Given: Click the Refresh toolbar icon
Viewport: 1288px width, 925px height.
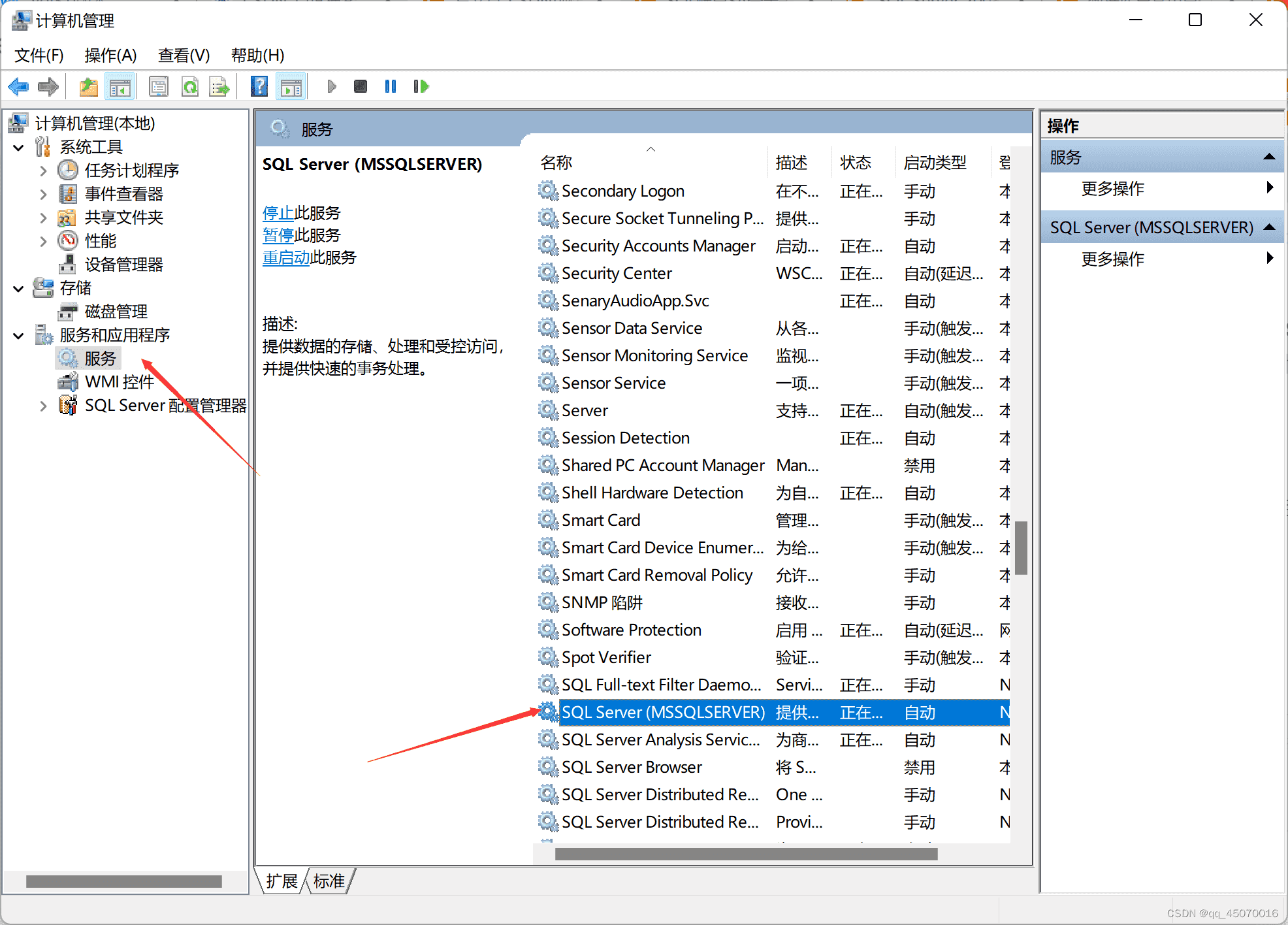Looking at the screenshot, I should click(x=190, y=86).
